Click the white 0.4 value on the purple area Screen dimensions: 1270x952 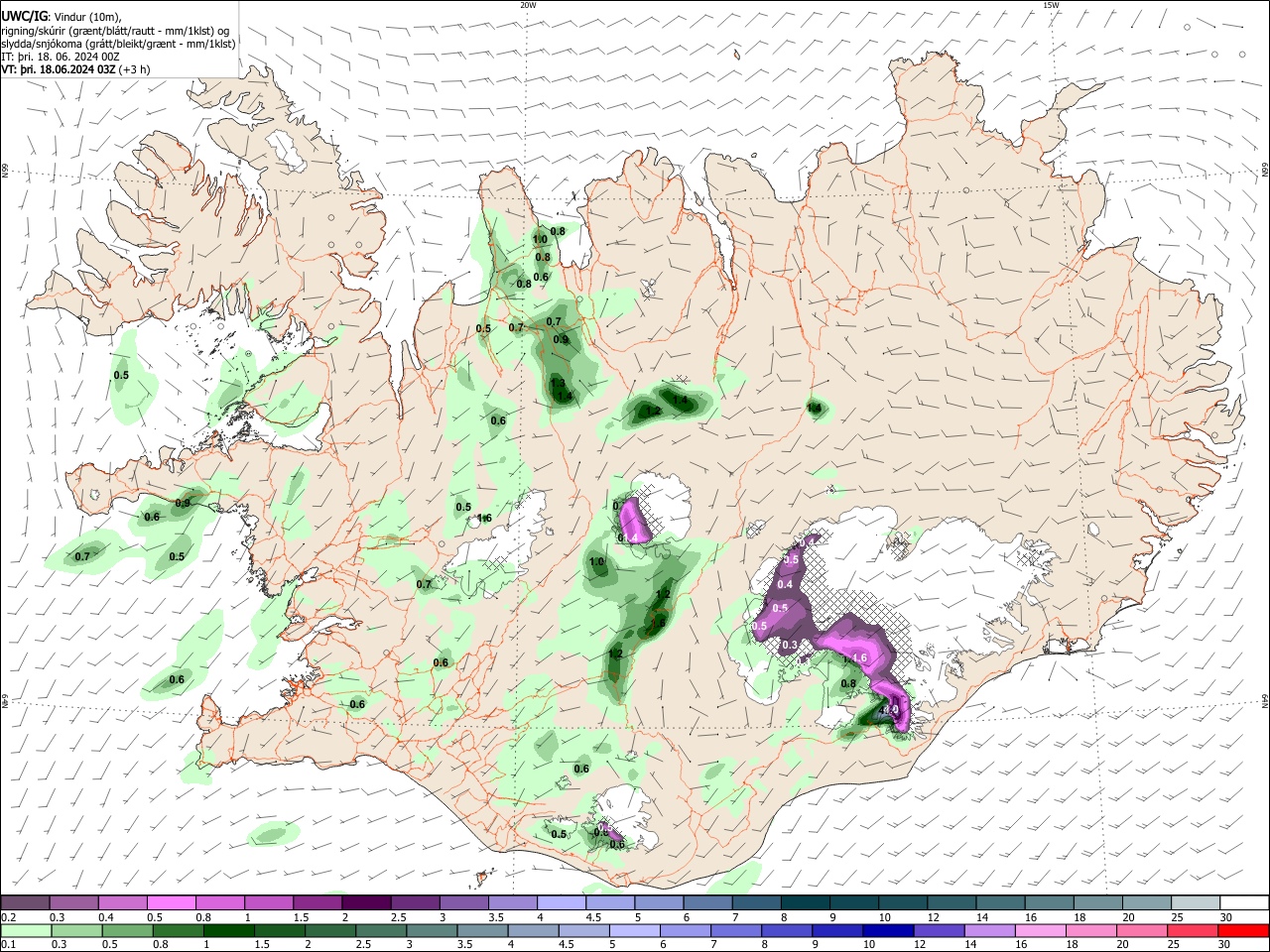pyautogui.click(x=785, y=584)
